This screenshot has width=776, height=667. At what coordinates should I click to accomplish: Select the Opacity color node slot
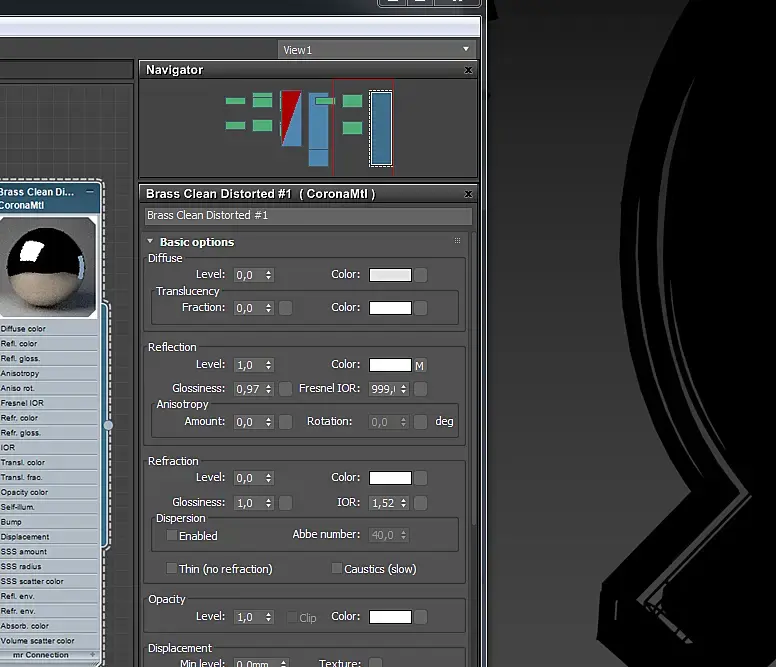(x=48, y=492)
